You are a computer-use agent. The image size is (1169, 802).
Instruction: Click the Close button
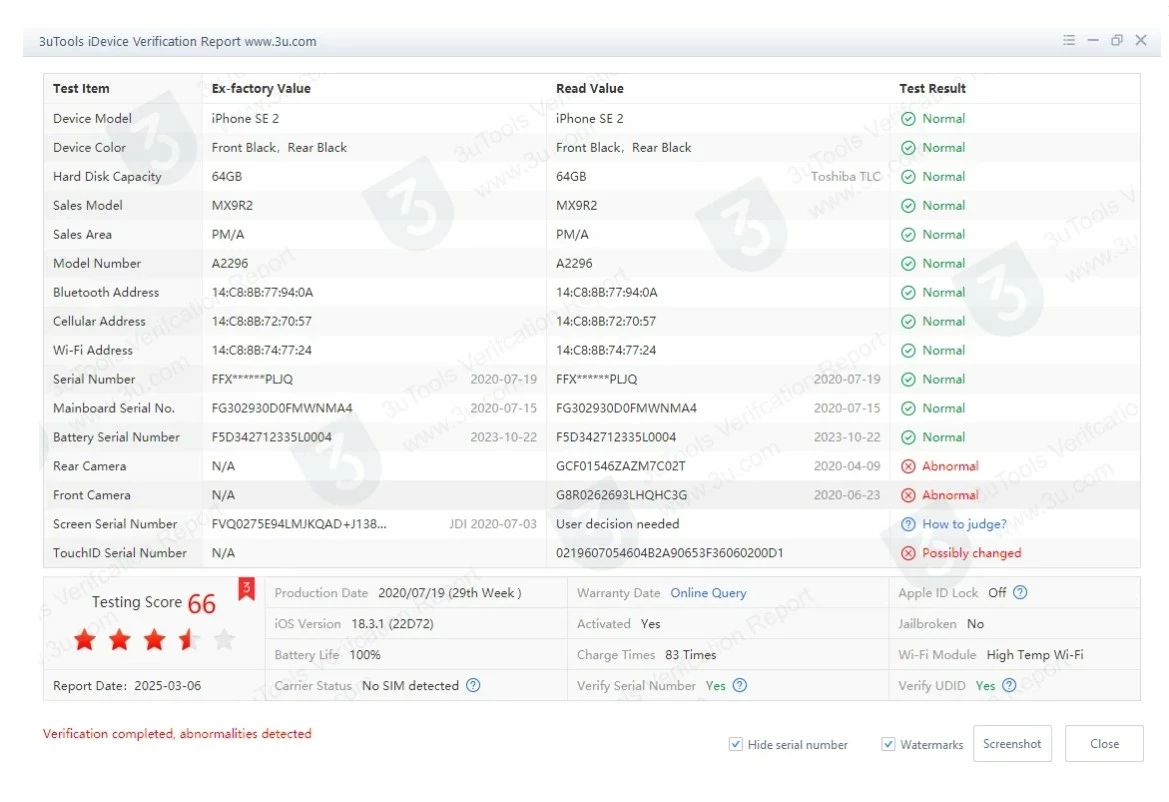[x=1104, y=744]
